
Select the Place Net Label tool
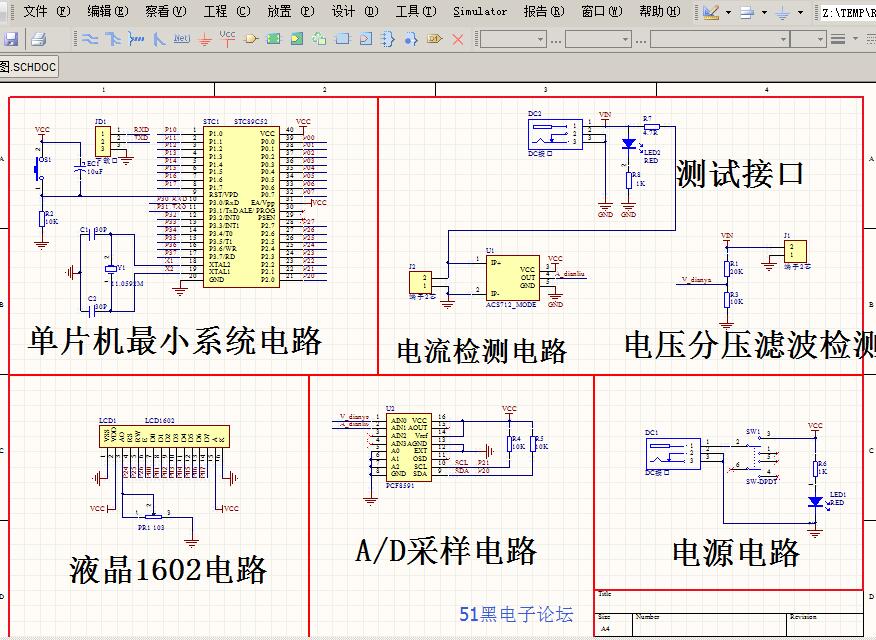pyautogui.click(x=181, y=39)
